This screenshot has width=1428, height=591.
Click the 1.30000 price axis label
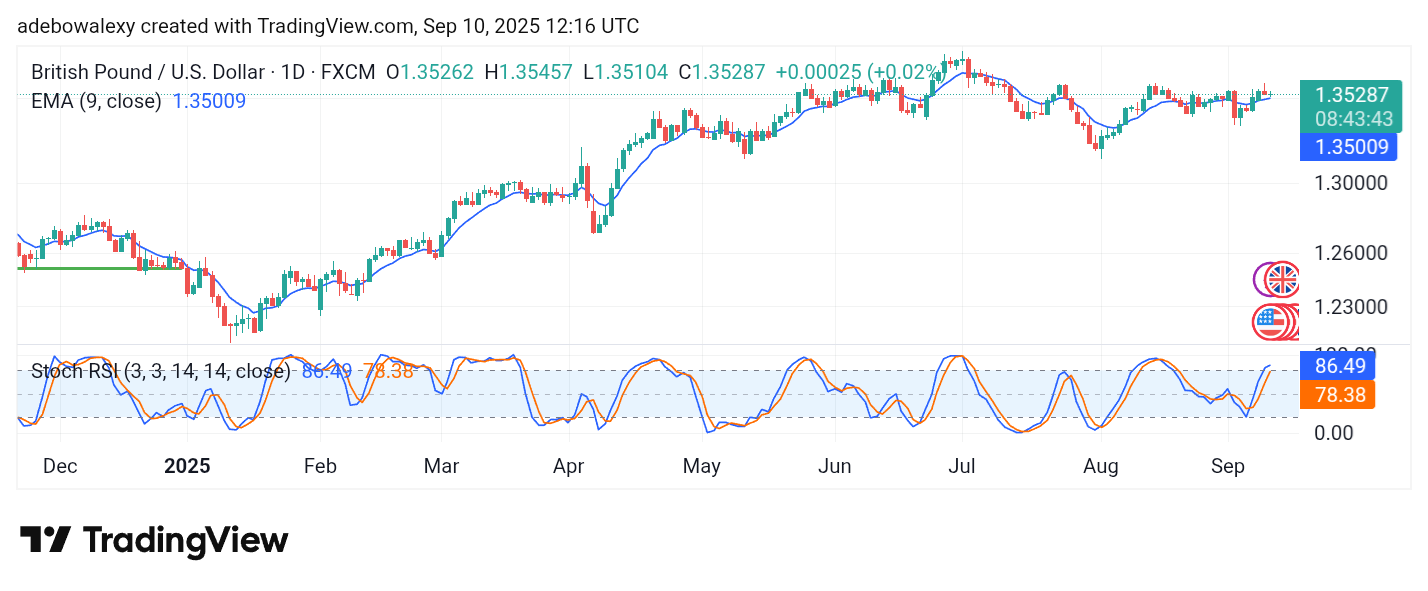tap(1350, 184)
